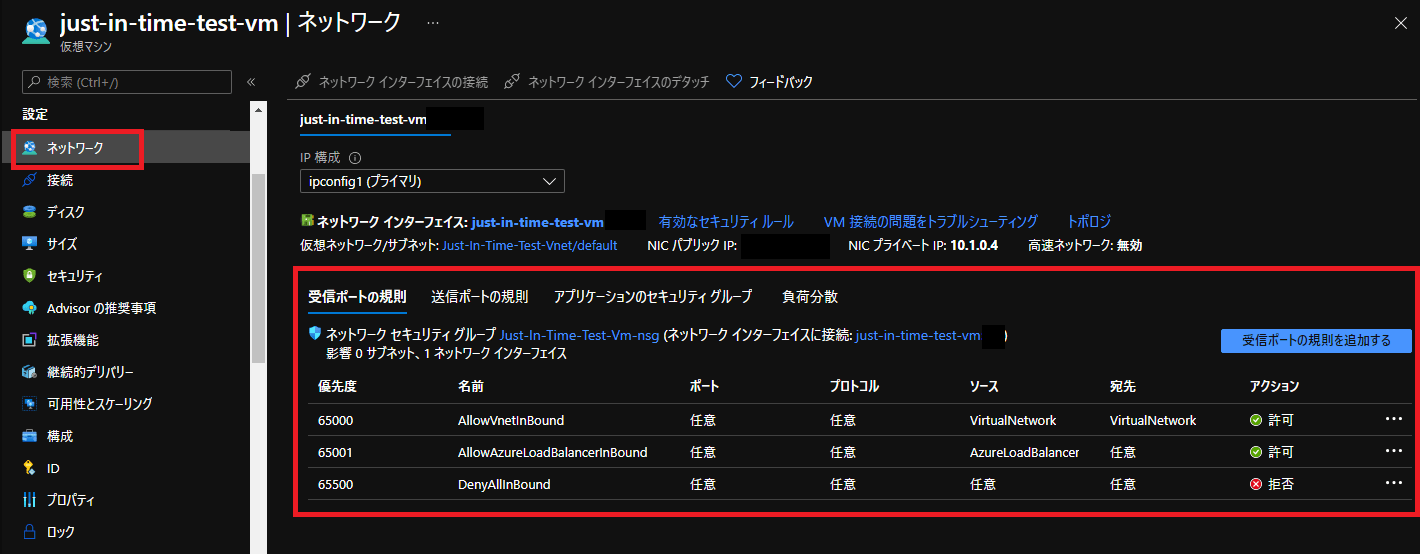The height and width of the screenshot is (554, 1420).
Task: Click the ソース column header
Action: tap(984, 386)
